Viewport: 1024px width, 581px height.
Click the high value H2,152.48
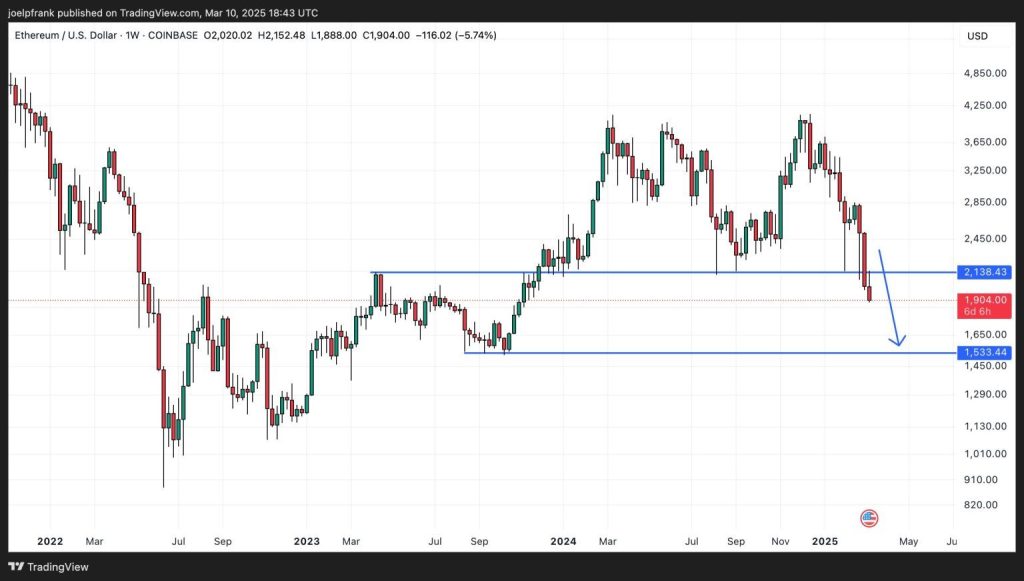(281, 35)
